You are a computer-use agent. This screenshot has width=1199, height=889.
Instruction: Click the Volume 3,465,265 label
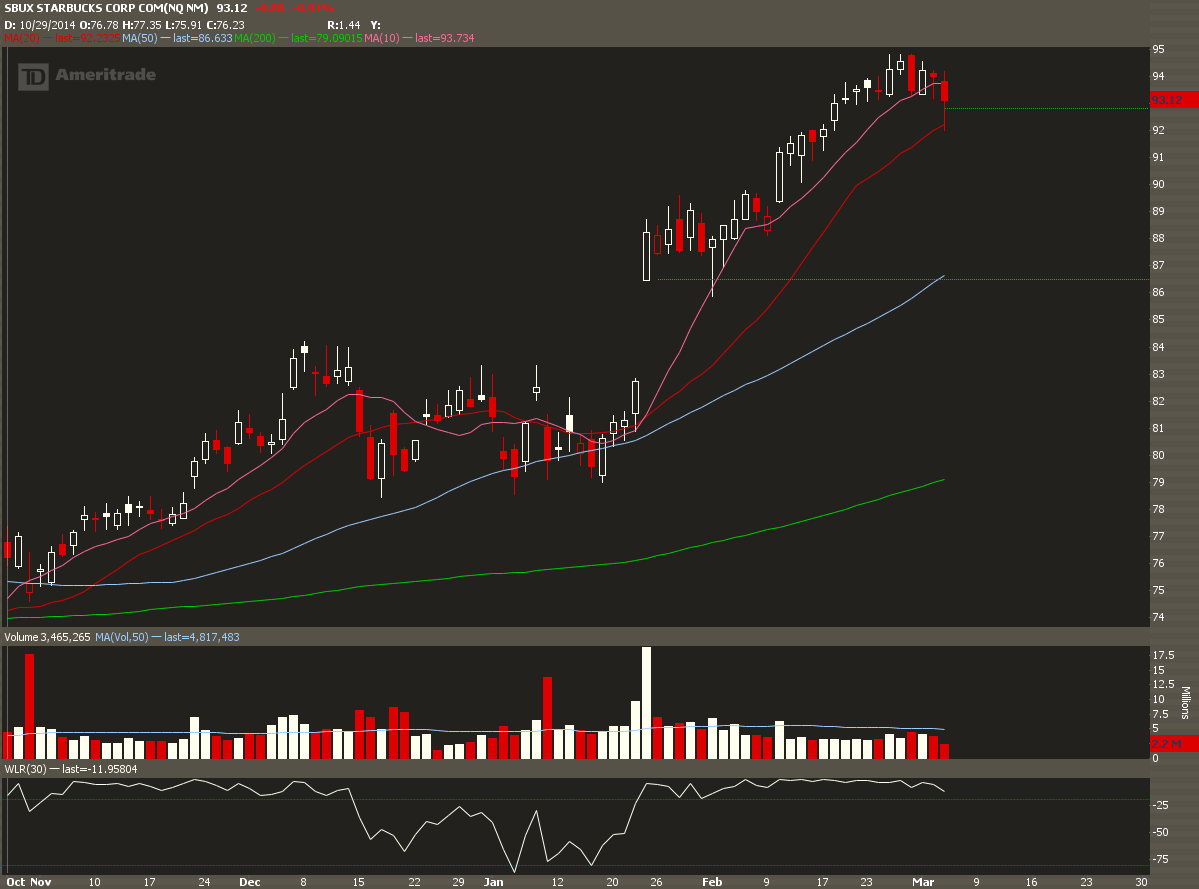(47, 637)
